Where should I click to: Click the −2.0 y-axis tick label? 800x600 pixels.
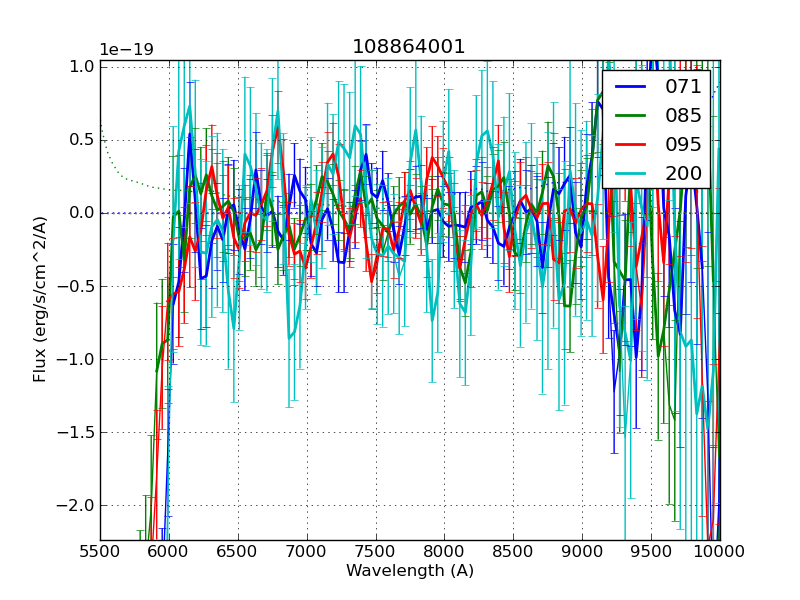[76, 506]
